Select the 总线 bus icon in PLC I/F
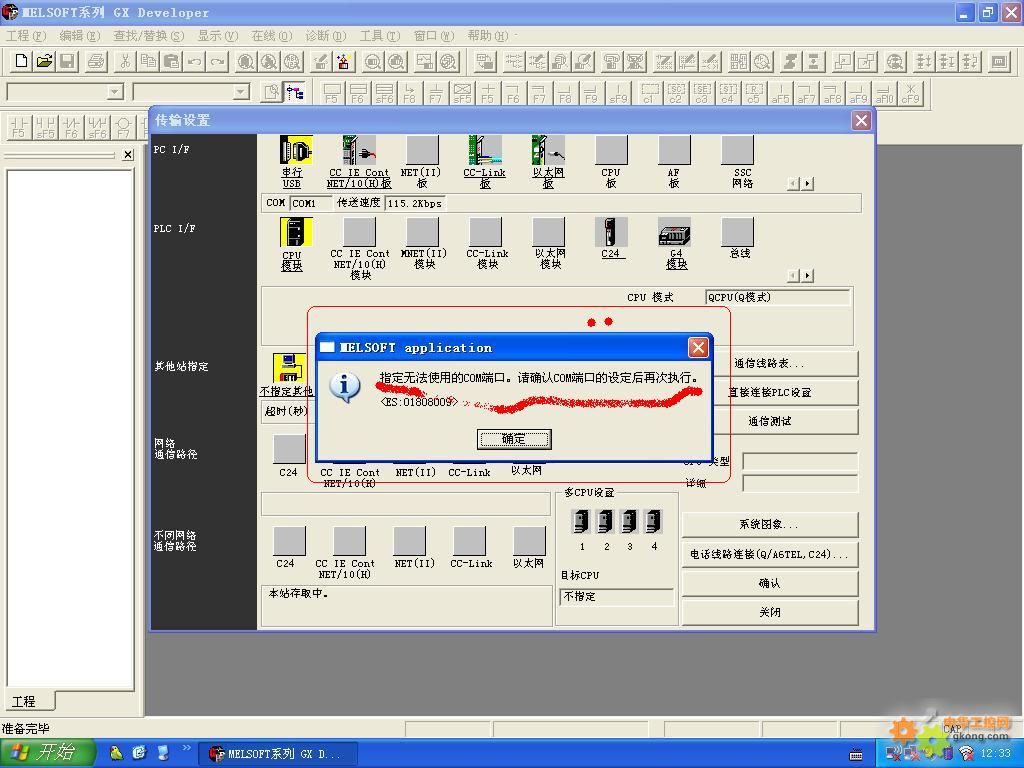Viewport: 1024px width, 768px height. tap(738, 232)
